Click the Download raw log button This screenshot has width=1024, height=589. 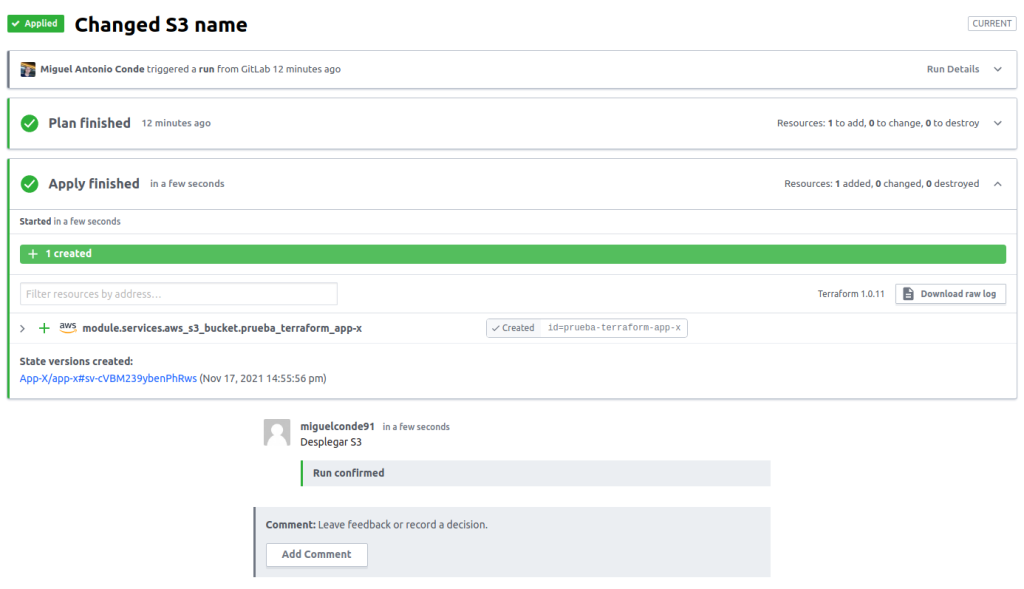[950, 294]
